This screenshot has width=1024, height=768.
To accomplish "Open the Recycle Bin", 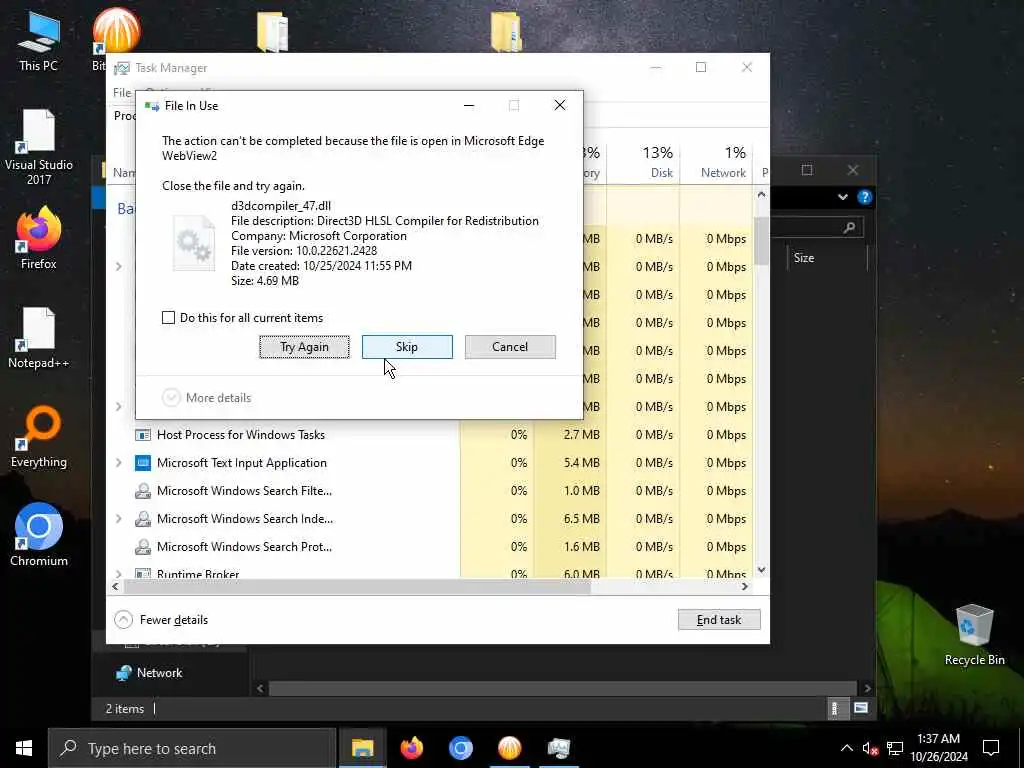I will coord(974,635).
